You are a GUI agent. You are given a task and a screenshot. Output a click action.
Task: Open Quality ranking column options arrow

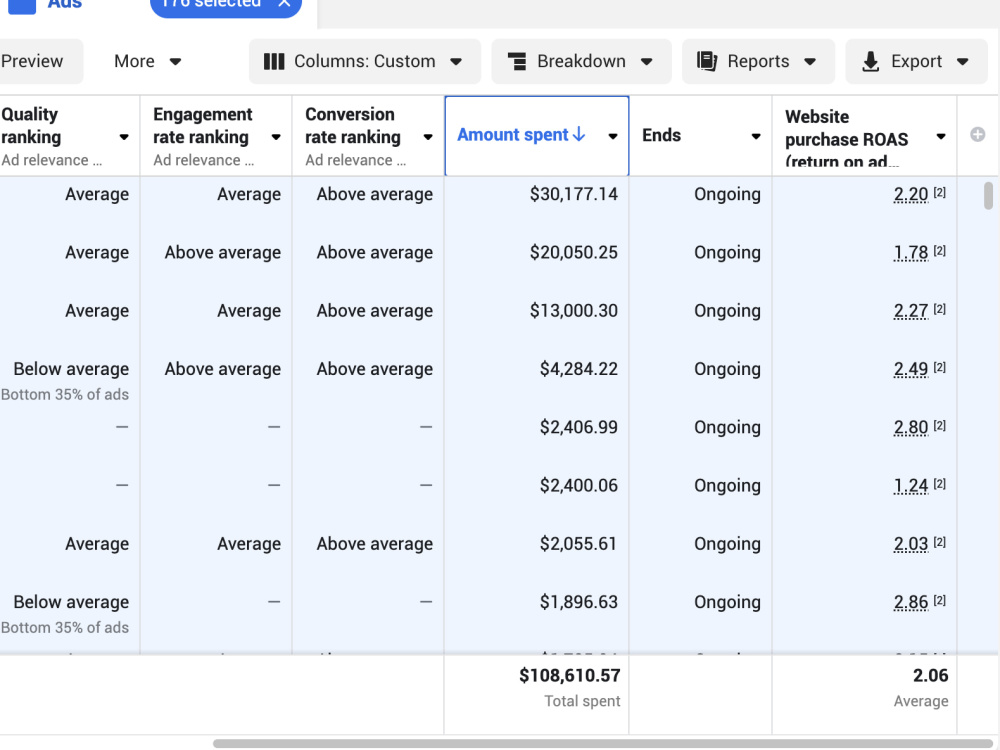point(124,136)
